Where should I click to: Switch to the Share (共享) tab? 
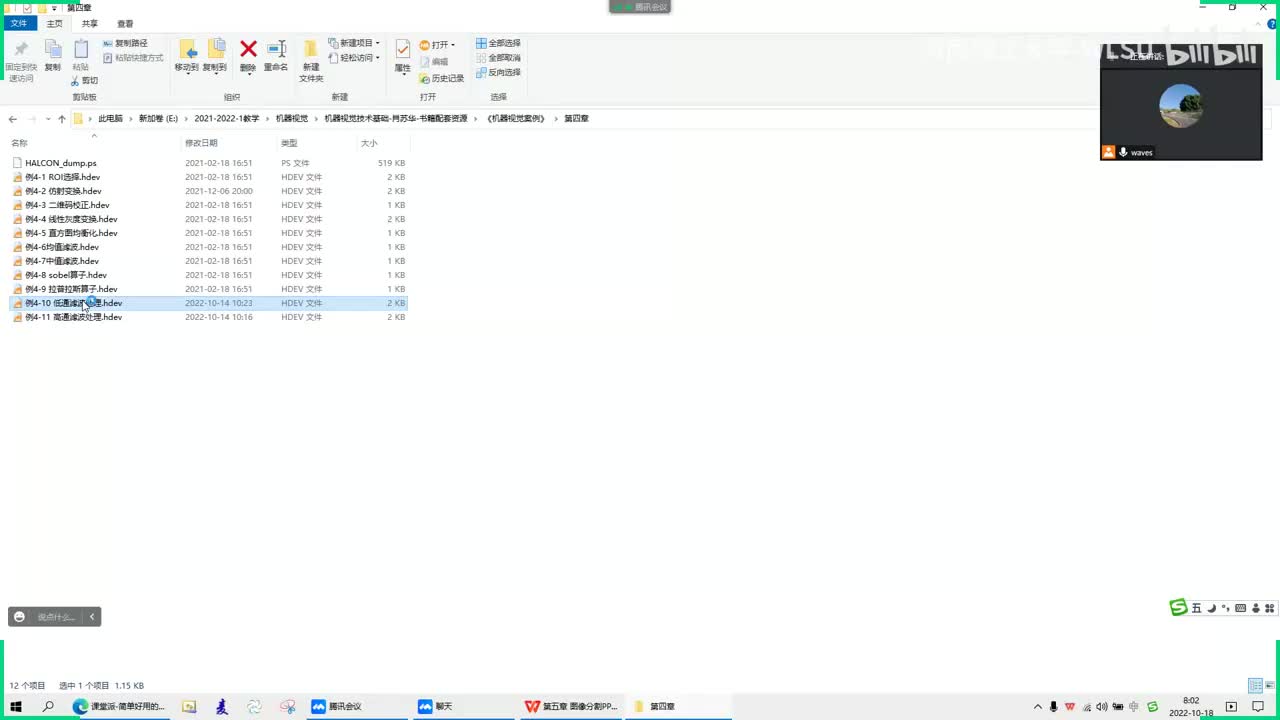[x=90, y=23]
